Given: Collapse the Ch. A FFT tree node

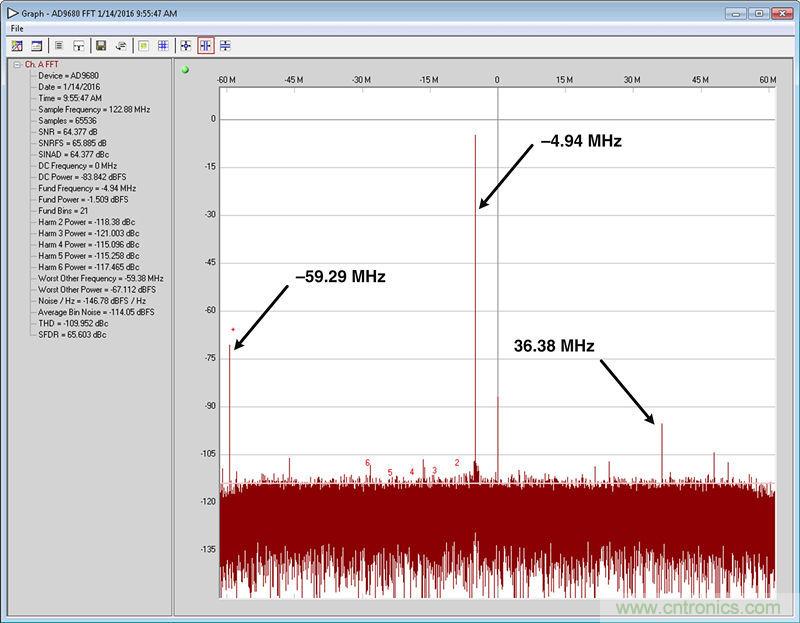Looking at the screenshot, I should pyautogui.click(x=16, y=64).
